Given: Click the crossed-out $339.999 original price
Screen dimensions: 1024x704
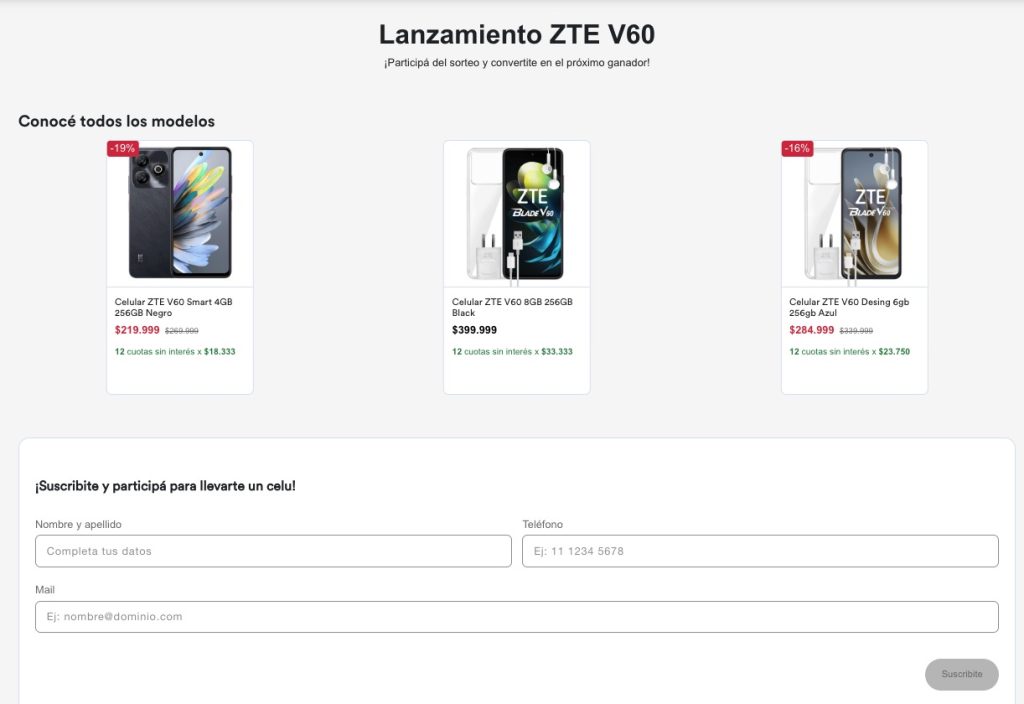Looking at the screenshot, I should pos(856,331).
